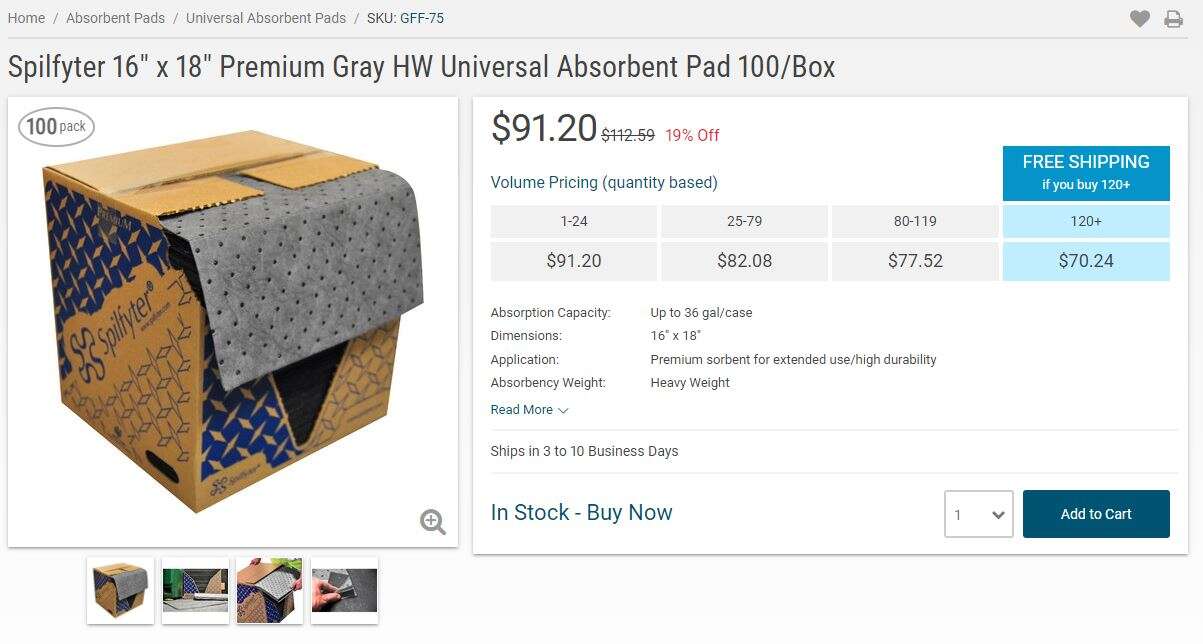
Task: Select the third thumbnail of the pad in use
Action: [270, 590]
